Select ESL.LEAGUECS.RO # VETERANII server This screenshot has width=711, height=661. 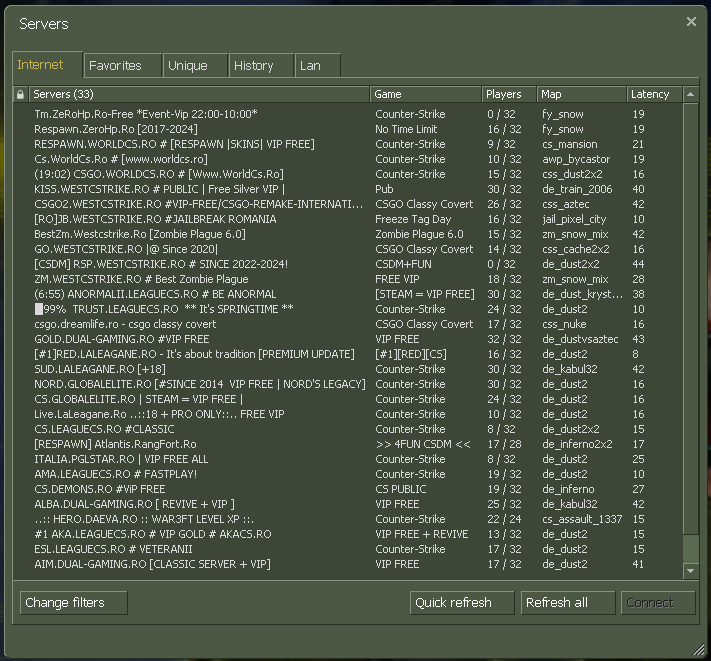pos(348,549)
